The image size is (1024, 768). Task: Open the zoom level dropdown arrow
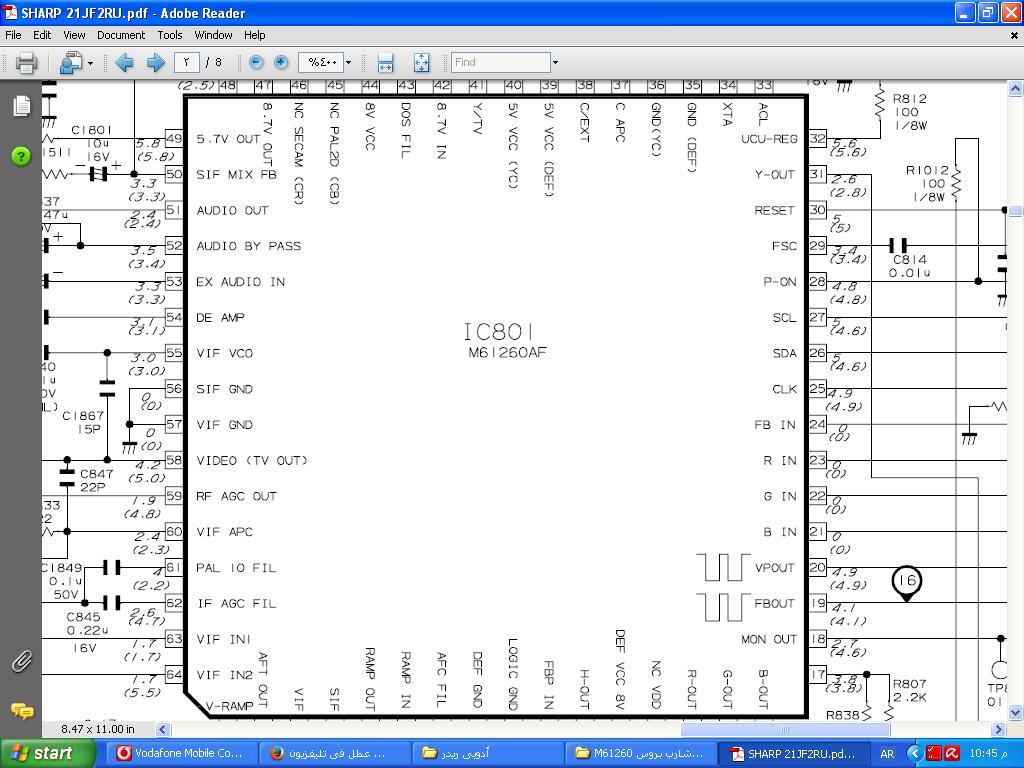click(349, 63)
